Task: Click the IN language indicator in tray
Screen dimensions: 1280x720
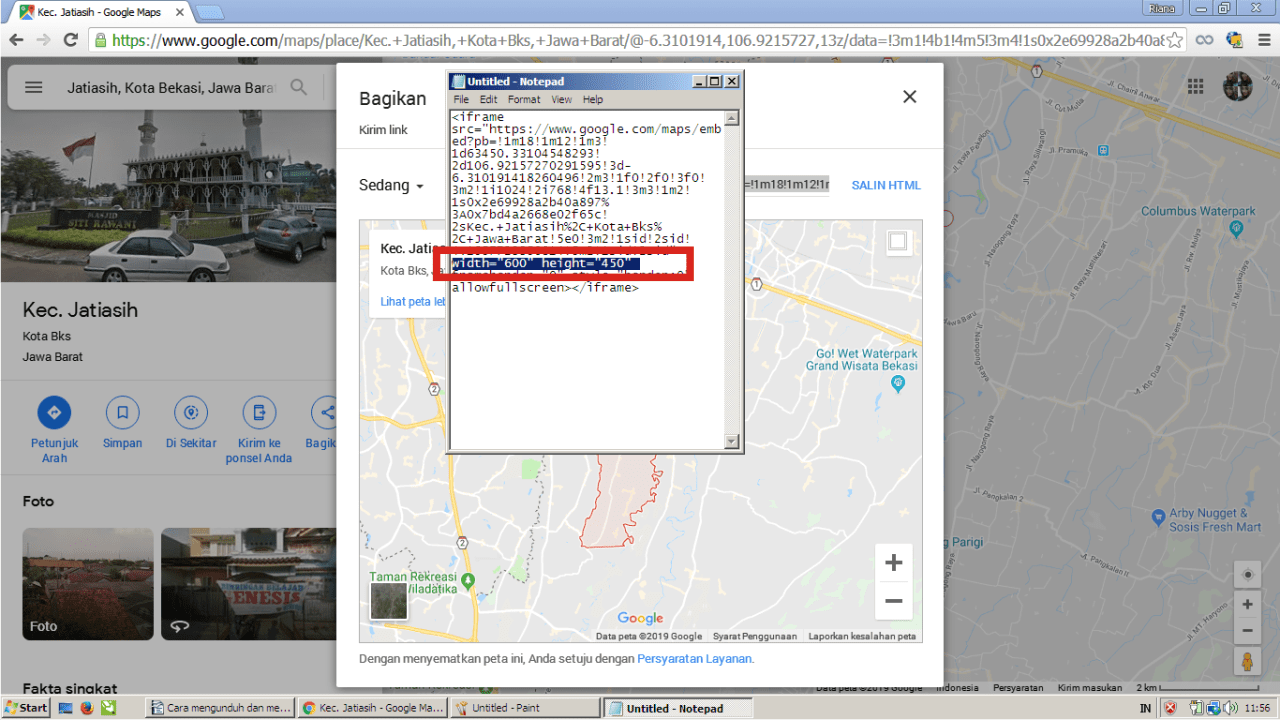Action: pos(1145,708)
